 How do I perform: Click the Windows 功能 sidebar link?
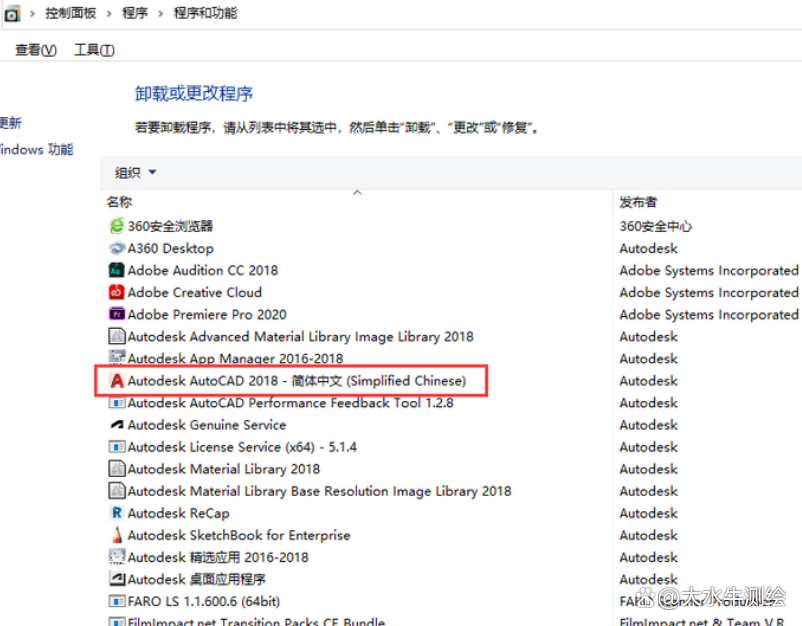[x=36, y=149]
